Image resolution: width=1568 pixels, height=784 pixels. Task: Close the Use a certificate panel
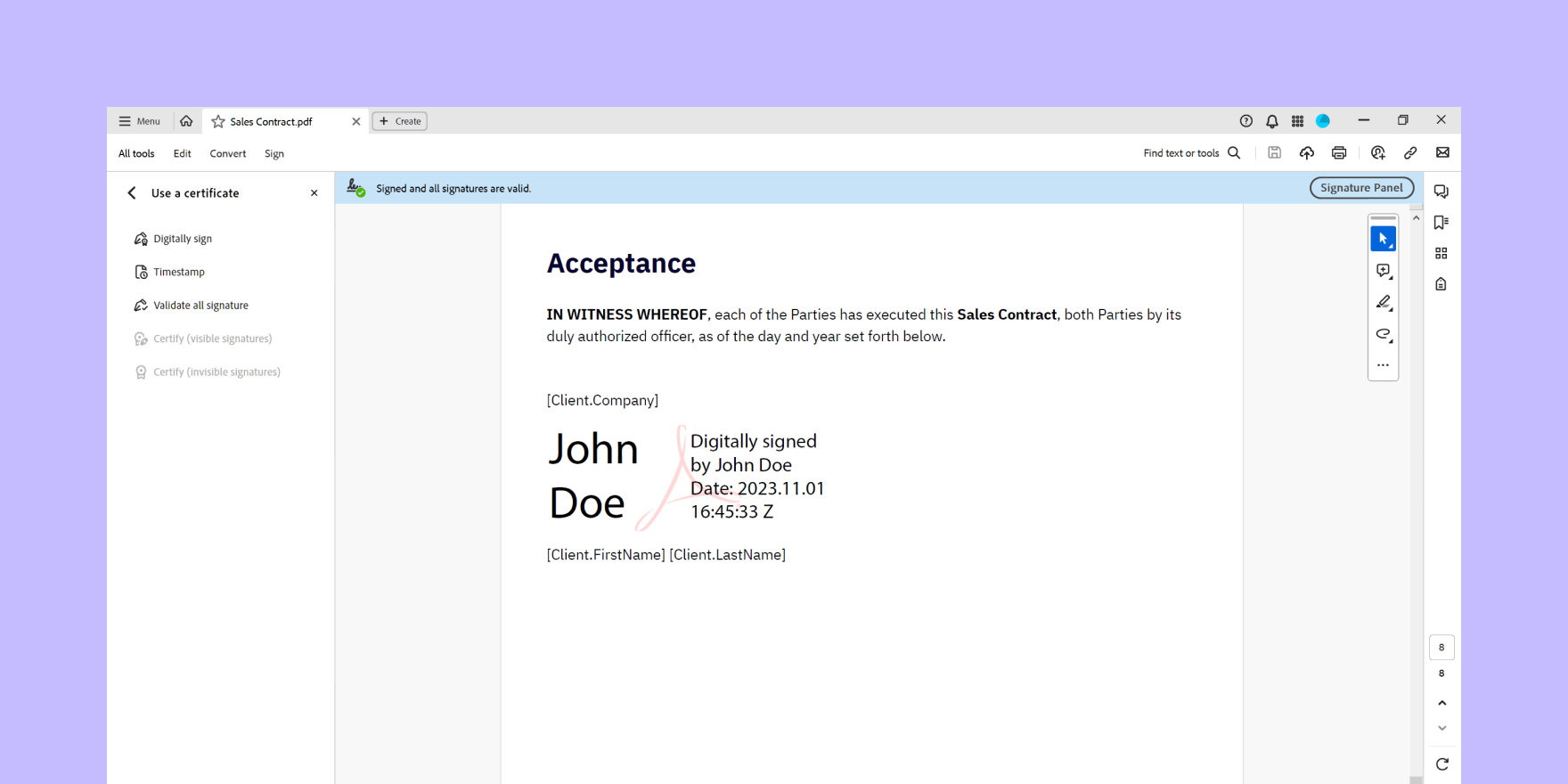pos(314,193)
